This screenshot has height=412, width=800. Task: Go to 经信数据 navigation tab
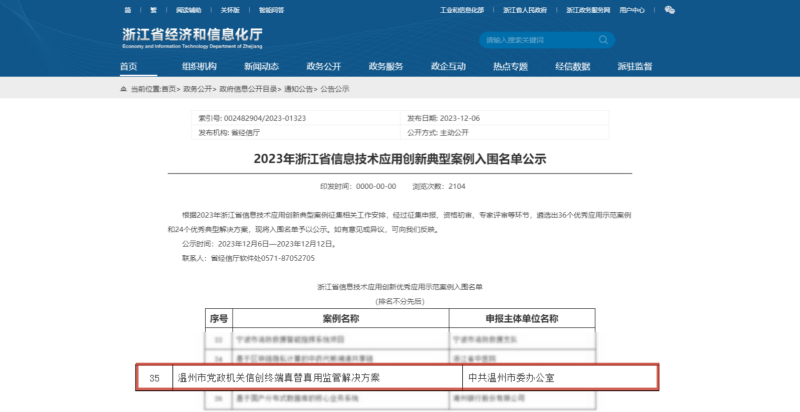(572, 66)
